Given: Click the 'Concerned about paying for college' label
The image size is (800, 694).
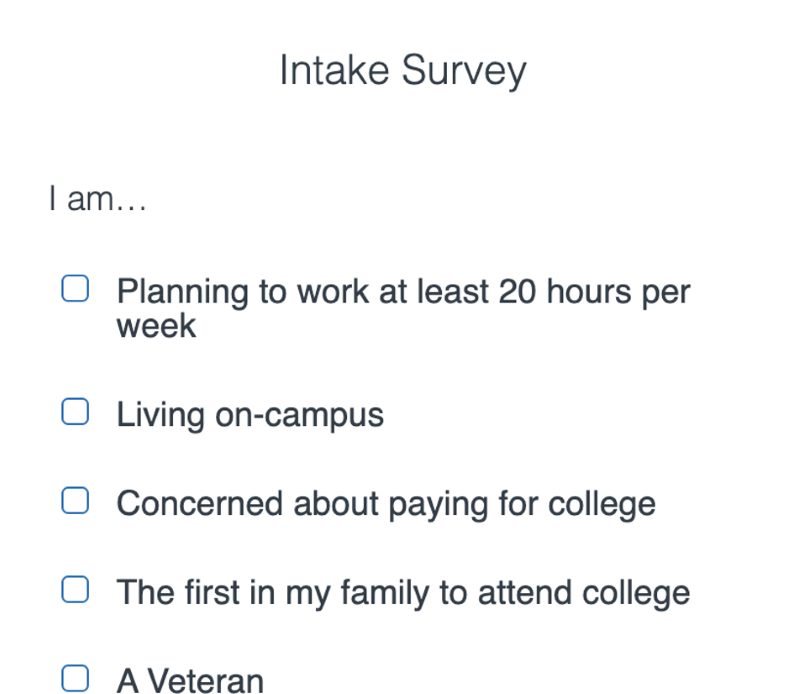Looking at the screenshot, I should [x=386, y=504].
